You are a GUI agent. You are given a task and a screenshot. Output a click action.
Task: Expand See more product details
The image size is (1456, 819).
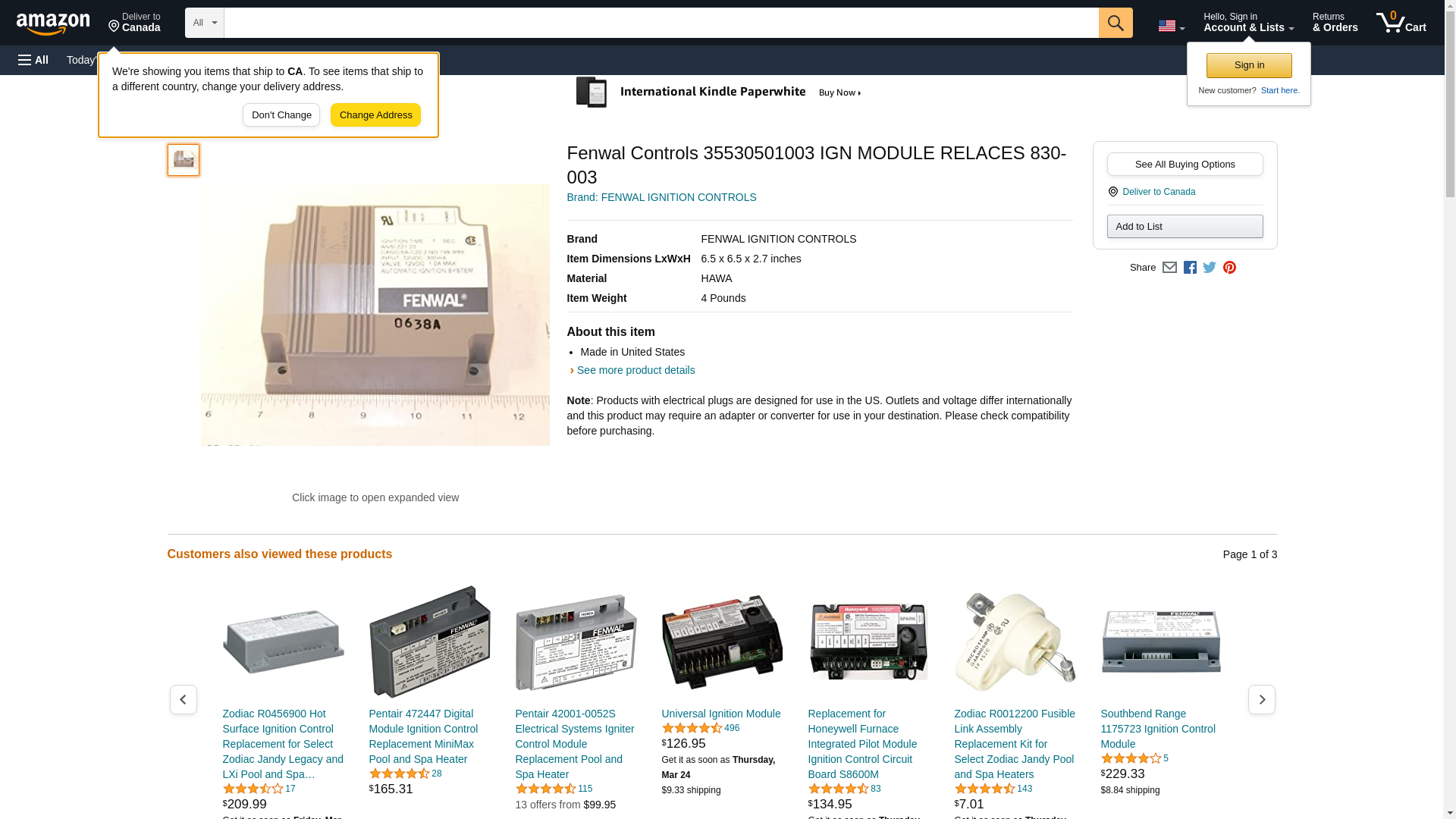635,370
